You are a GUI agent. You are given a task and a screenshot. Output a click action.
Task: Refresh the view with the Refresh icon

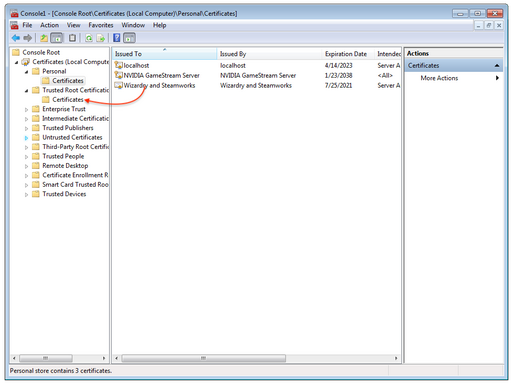pos(89,38)
